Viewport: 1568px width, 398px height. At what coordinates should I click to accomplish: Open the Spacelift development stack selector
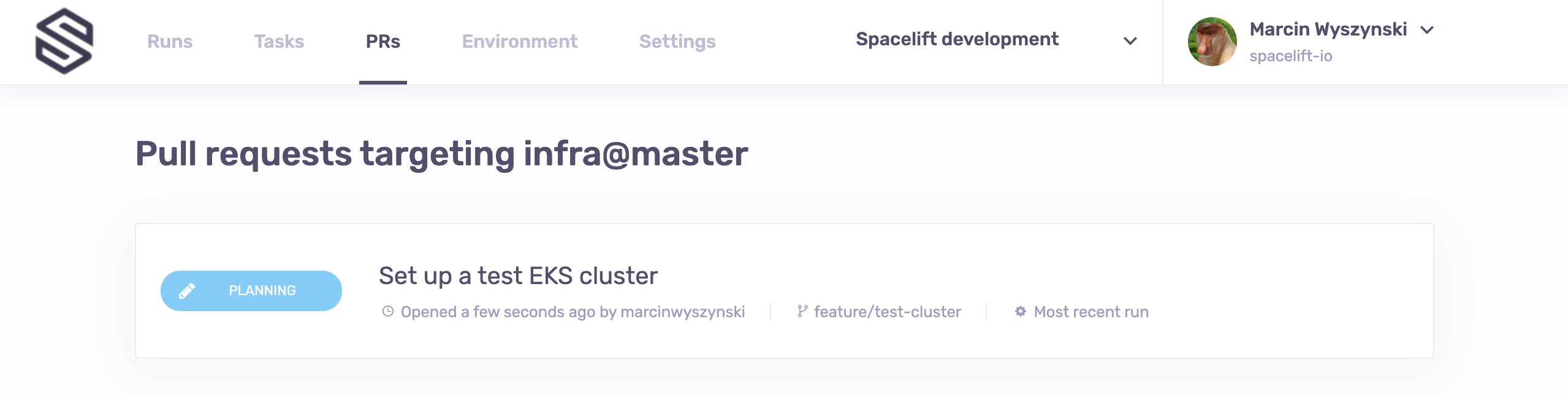tap(957, 39)
